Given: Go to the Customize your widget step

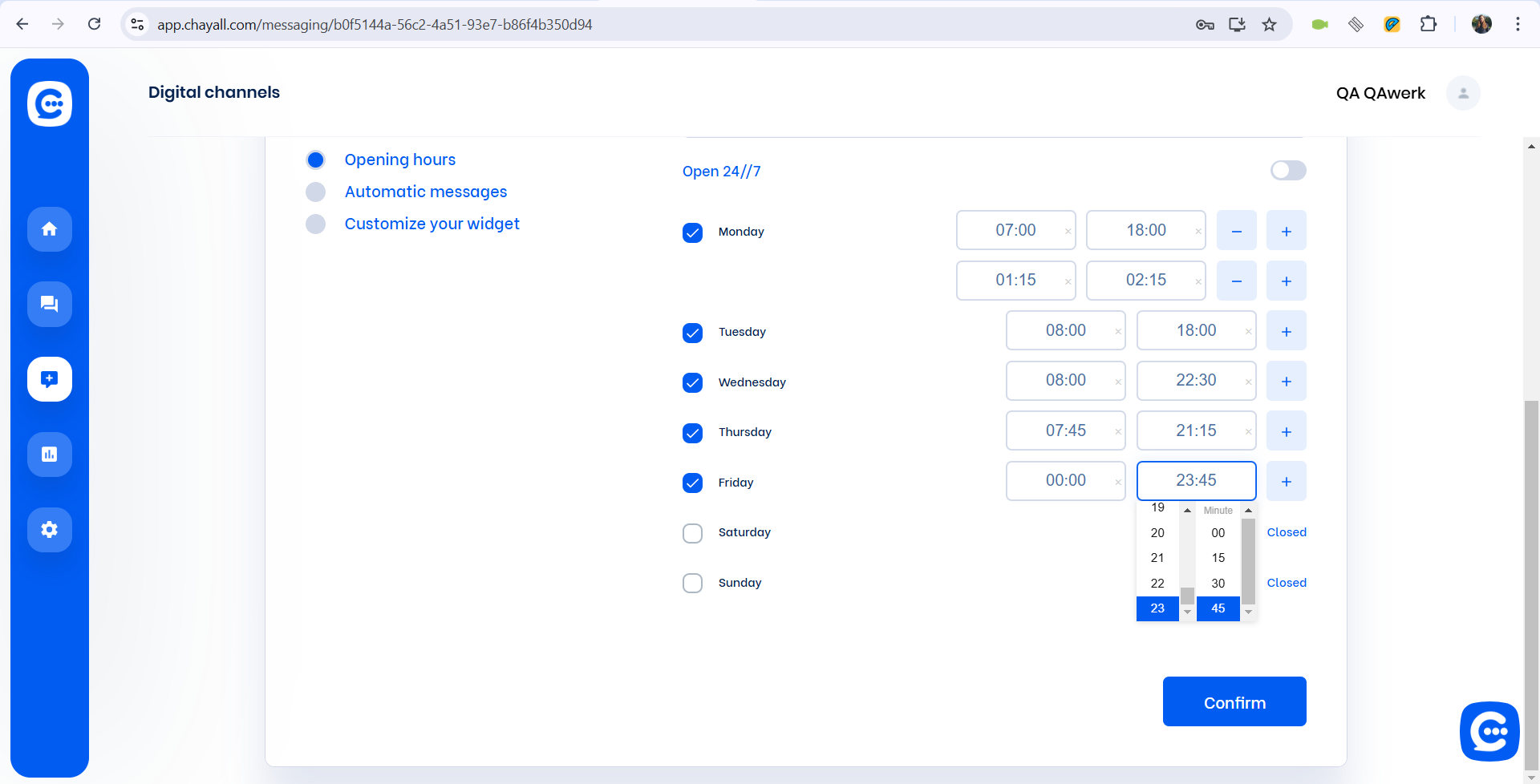Looking at the screenshot, I should tap(432, 224).
